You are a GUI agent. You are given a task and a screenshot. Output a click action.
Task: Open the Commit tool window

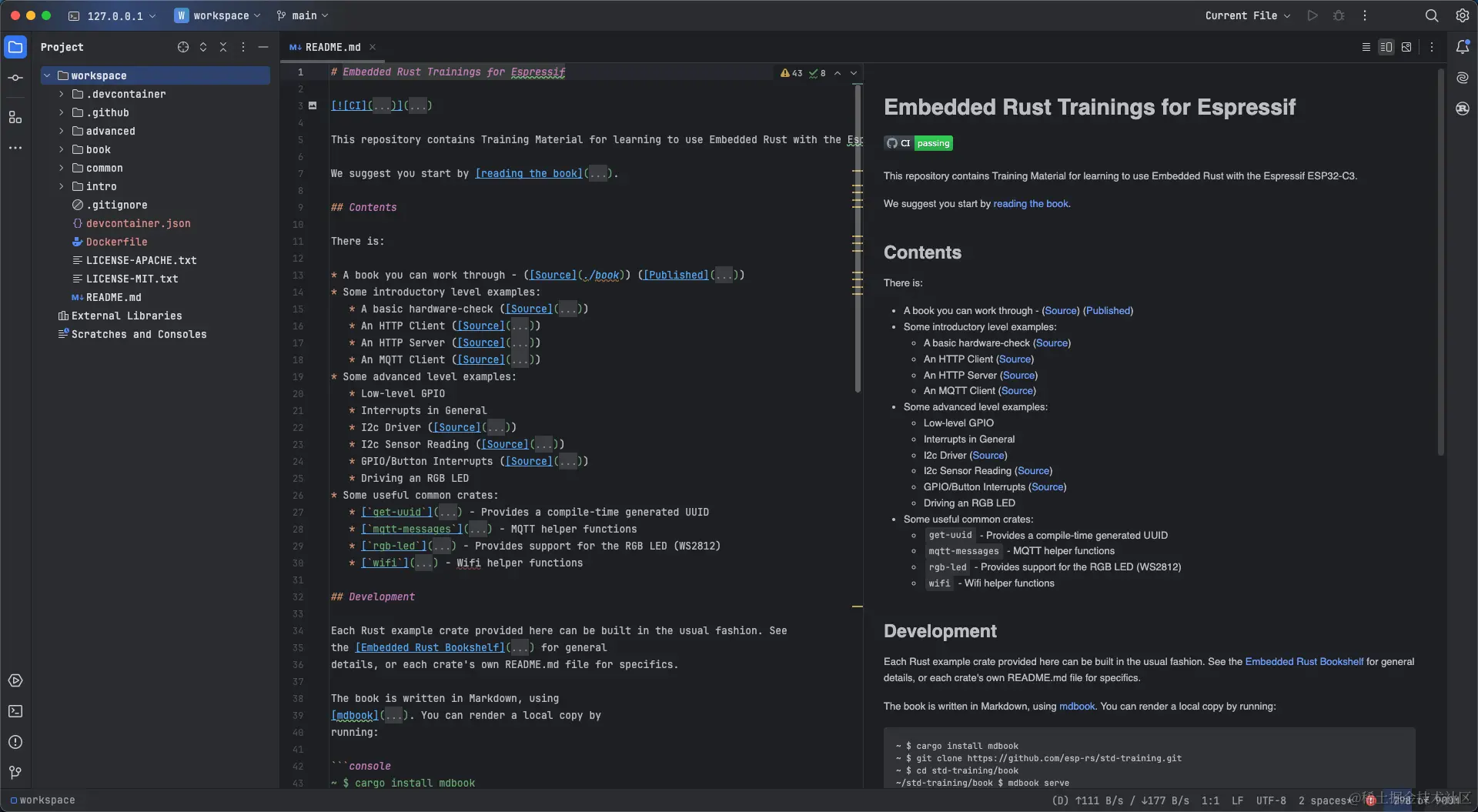(15, 78)
